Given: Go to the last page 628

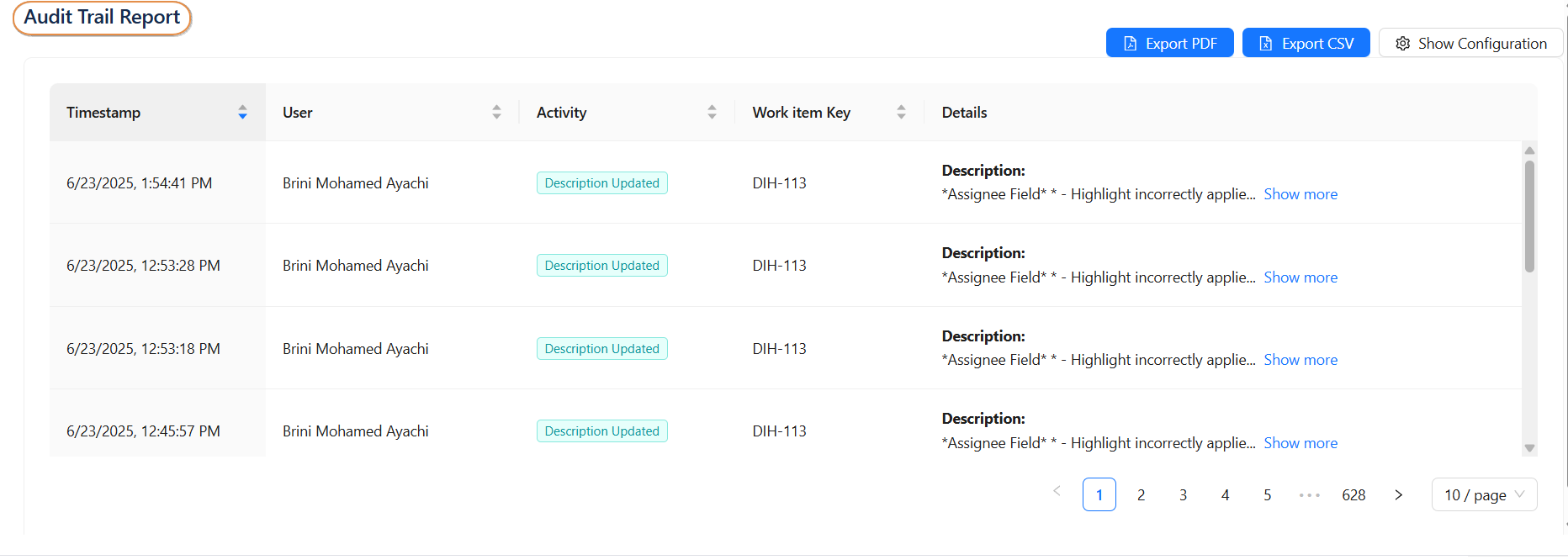Looking at the screenshot, I should click(1353, 494).
